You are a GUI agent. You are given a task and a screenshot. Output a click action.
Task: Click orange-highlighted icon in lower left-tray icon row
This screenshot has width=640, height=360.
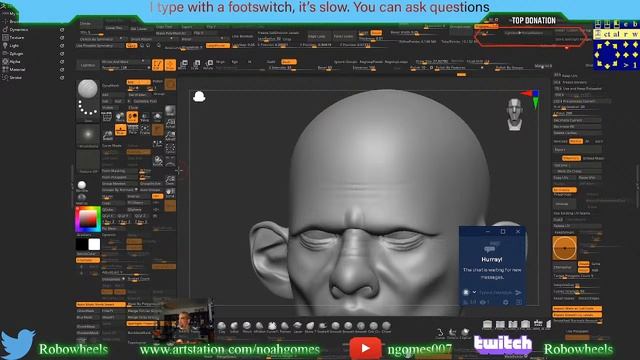[x=120, y=130]
